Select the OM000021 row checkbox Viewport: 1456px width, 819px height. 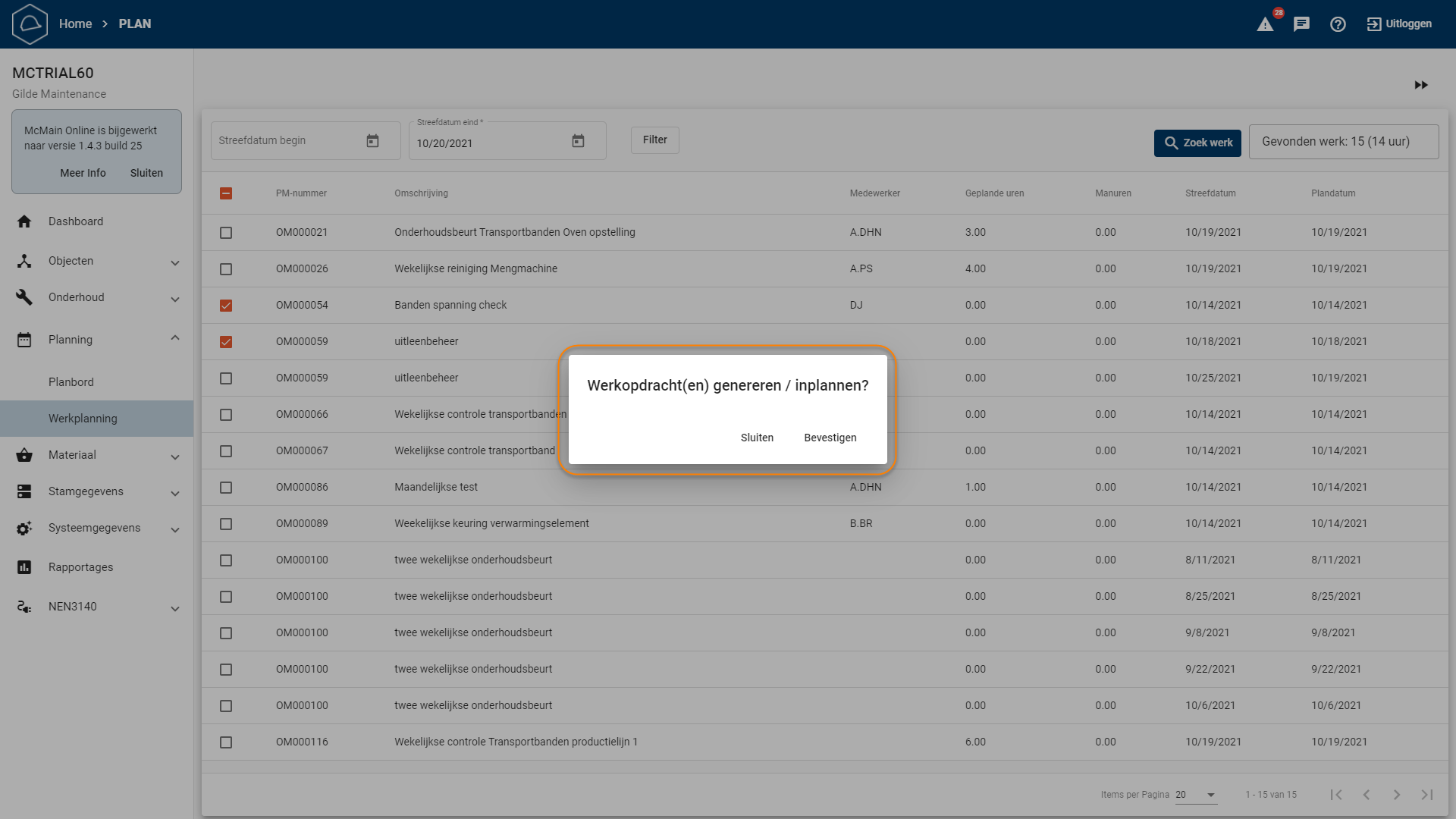point(226,233)
